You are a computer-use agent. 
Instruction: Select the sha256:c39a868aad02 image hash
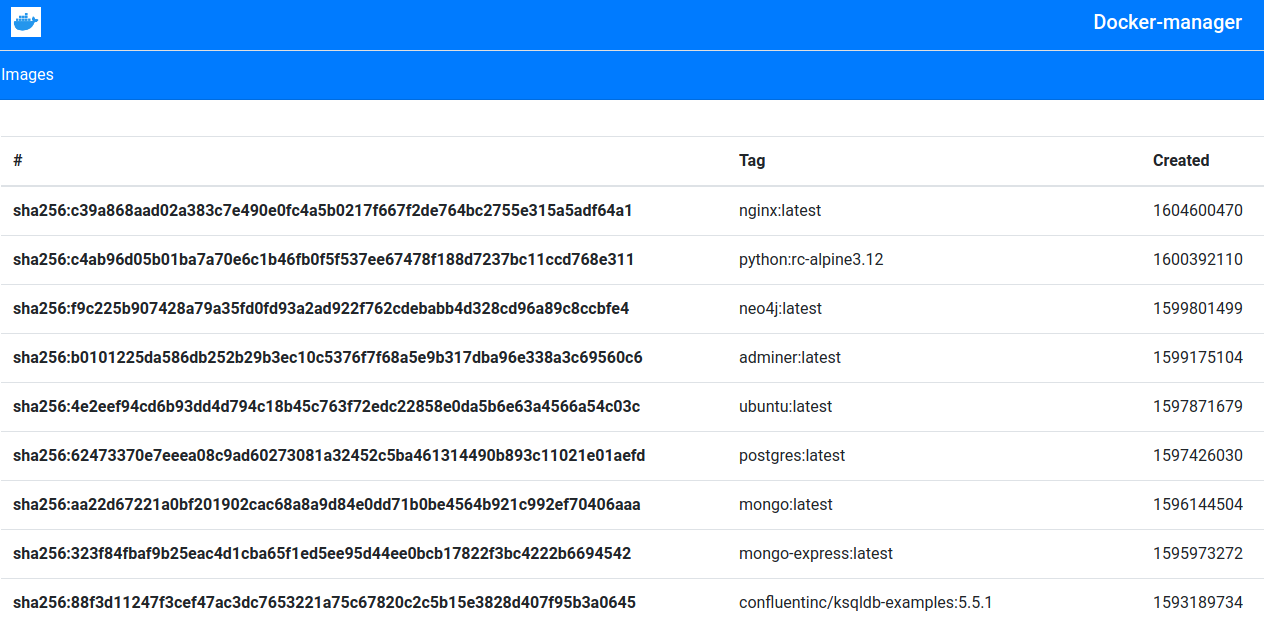coord(322,210)
